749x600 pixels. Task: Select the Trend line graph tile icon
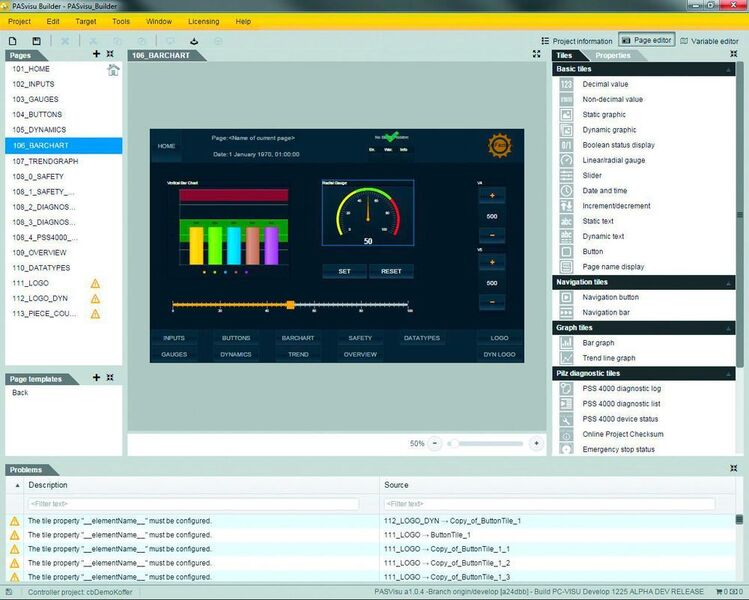click(566, 358)
